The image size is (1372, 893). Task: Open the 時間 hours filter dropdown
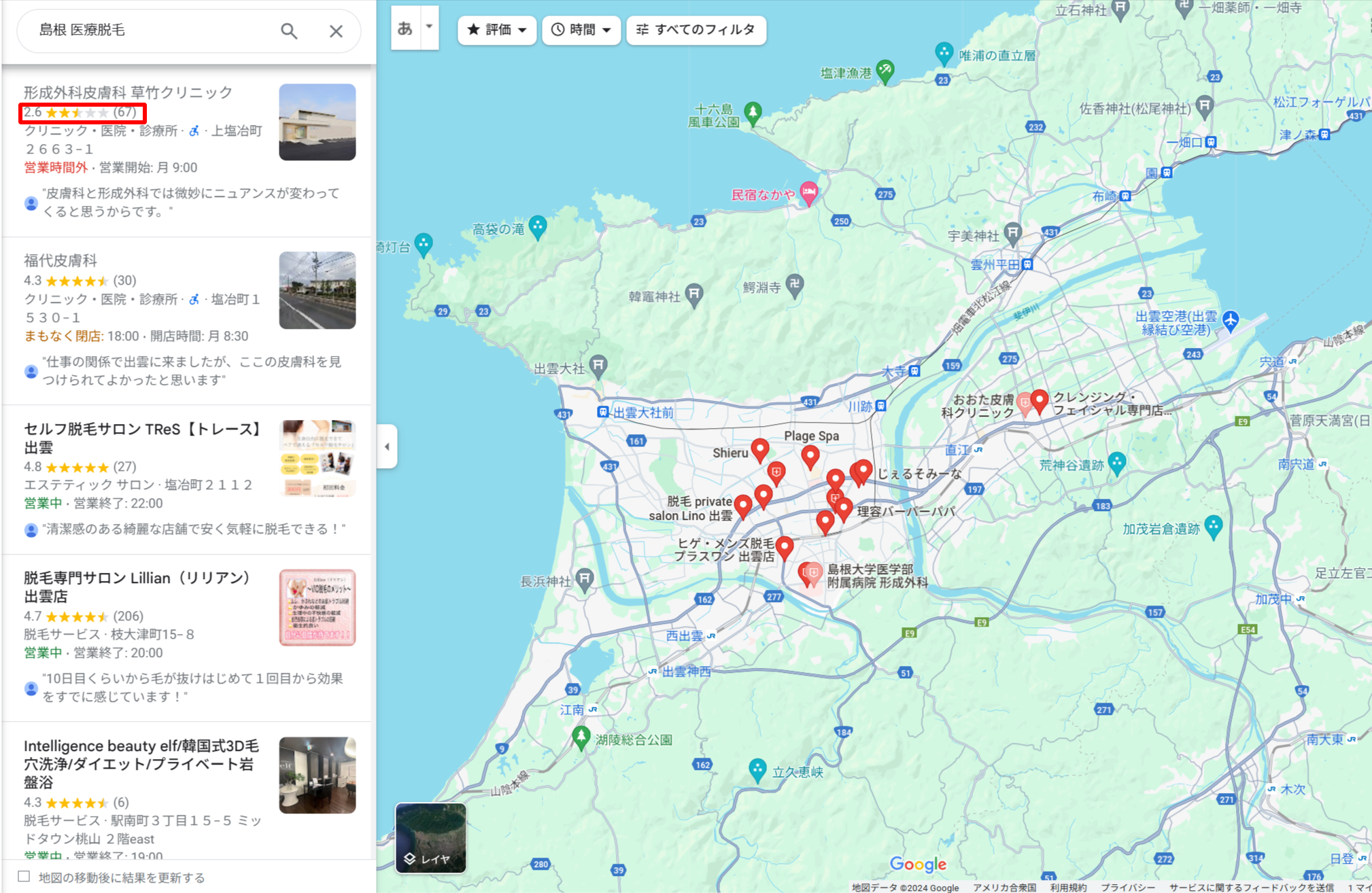coord(581,30)
